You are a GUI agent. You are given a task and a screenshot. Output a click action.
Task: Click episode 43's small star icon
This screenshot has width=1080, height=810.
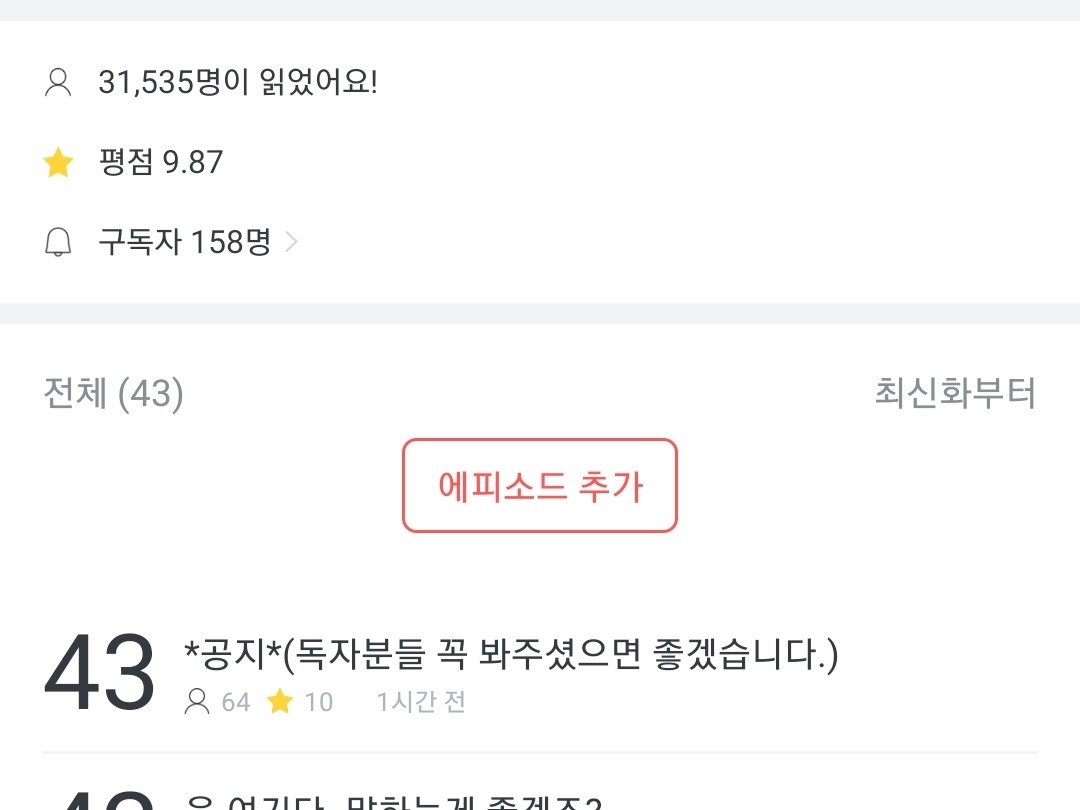click(280, 702)
